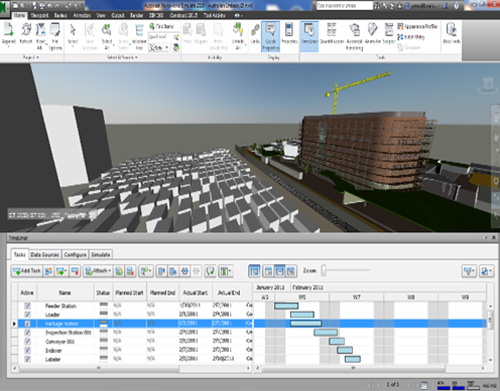The width and height of the screenshot is (500, 391).
Task: Expand the Project panel dropdown
Action: pyautogui.click(x=31, y=57)
